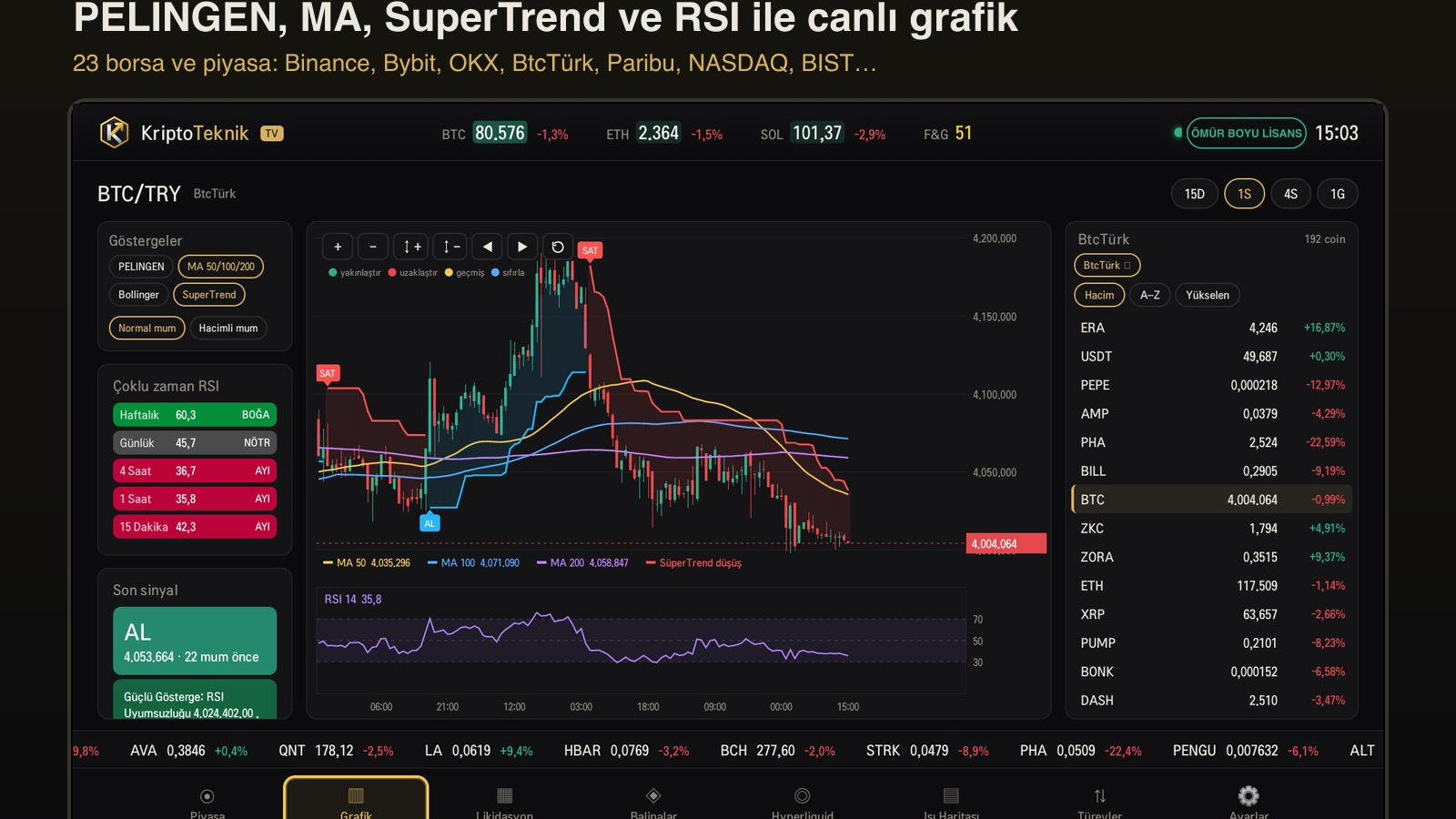Image resolution: width=1456 pixels, height=819 pixels.
Task: Open the BtcTürk exchange selector chip
Action: (1107, 266)
